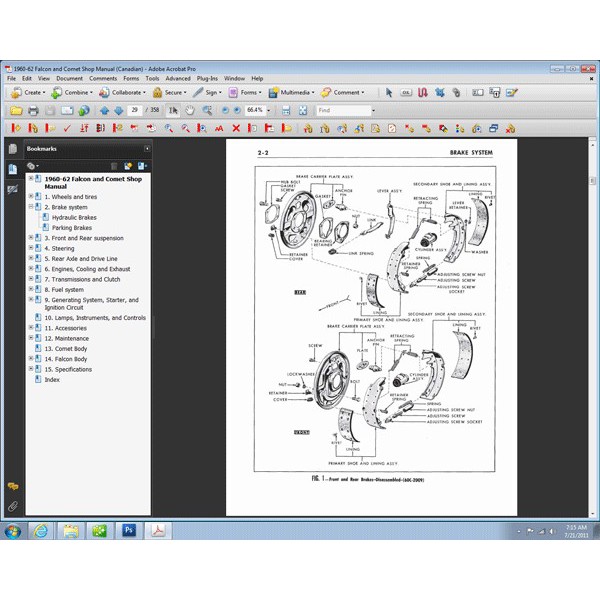Select the 13. Comet Body bookmark
600x600 pixels.
coord(66,349)
